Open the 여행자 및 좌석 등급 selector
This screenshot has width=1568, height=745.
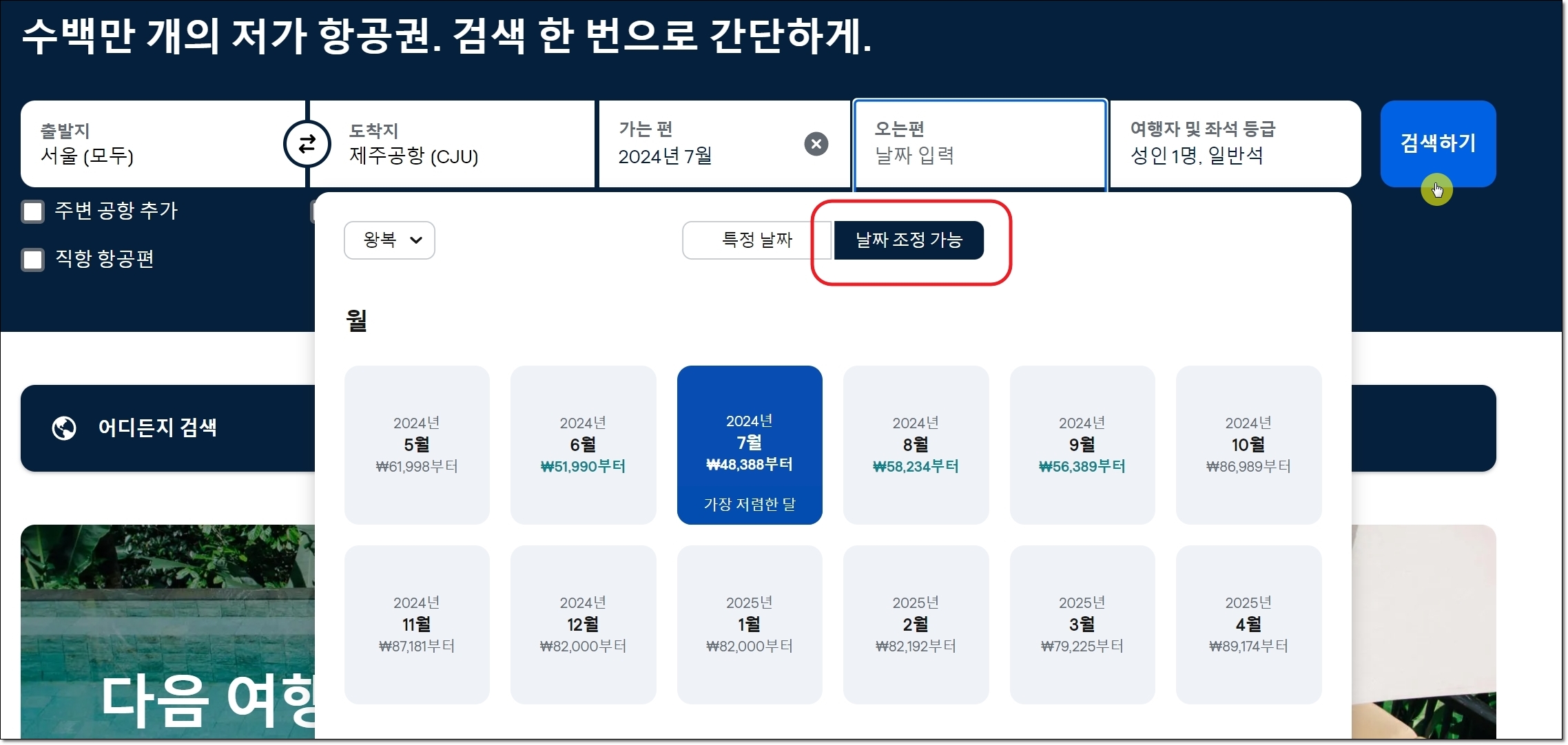click(1235, 144)
